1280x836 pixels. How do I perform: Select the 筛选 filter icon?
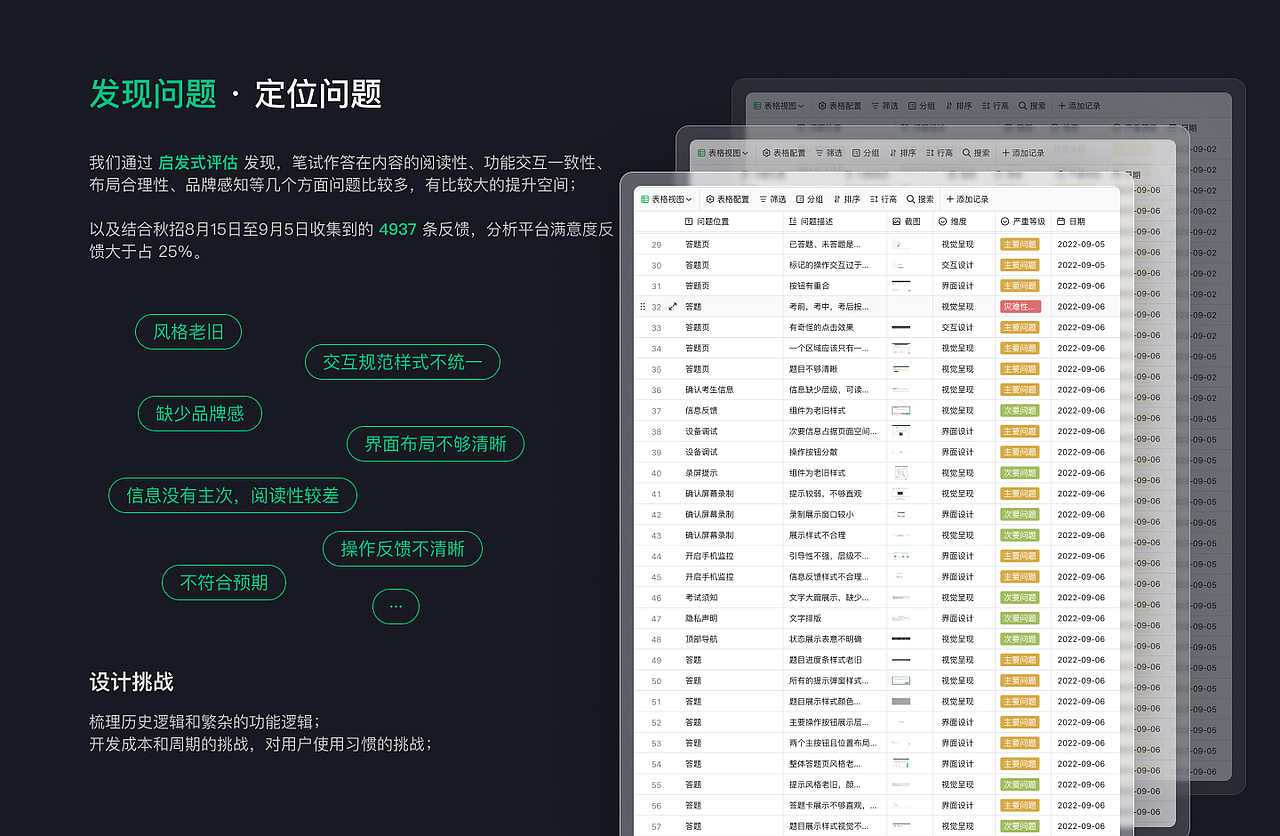pos(763,199)
